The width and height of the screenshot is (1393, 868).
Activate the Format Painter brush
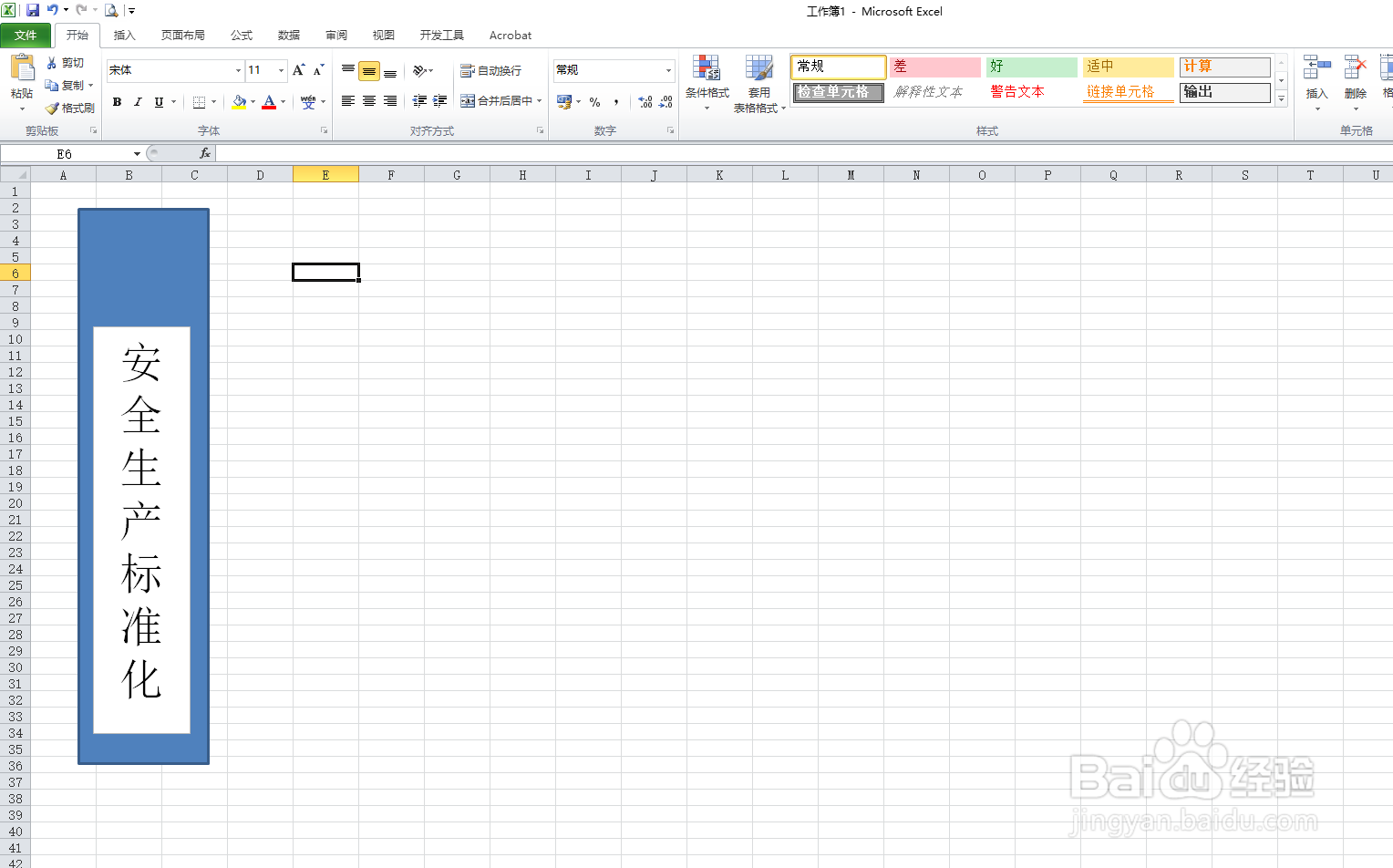52,108
